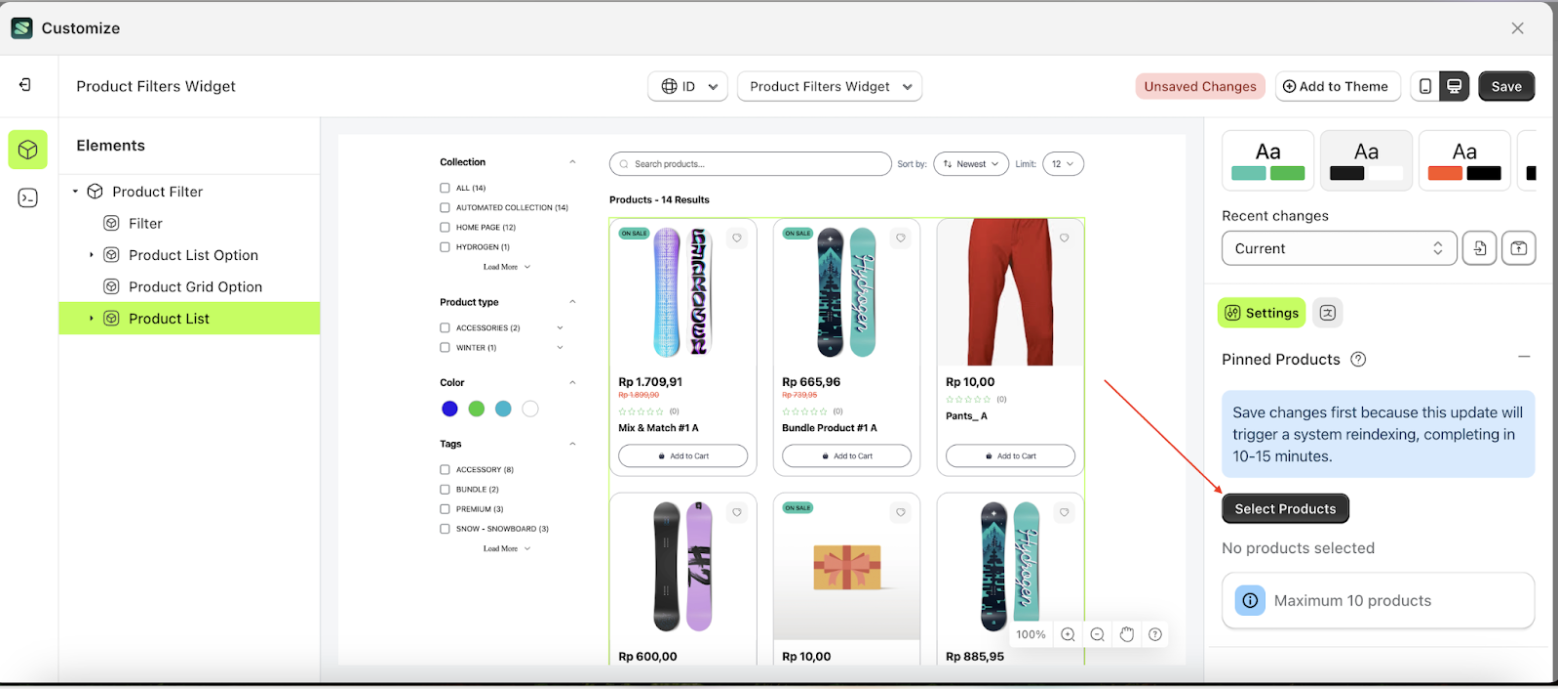Tick the ACCESSORIES product type checkbox
This screenshot has height=694, width=1562.
point(445,328)
